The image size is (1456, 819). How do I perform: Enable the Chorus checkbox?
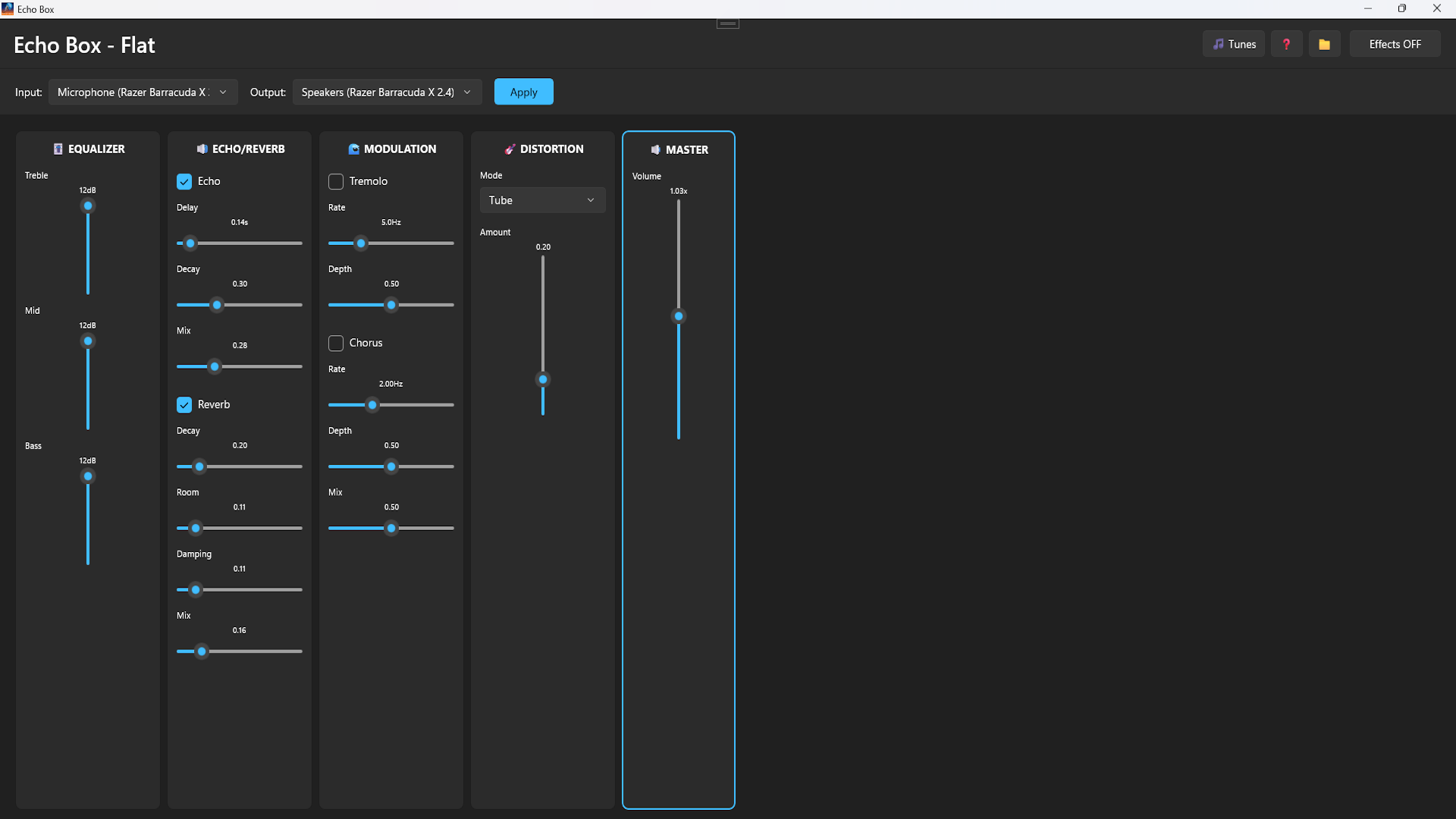[336, 343]
